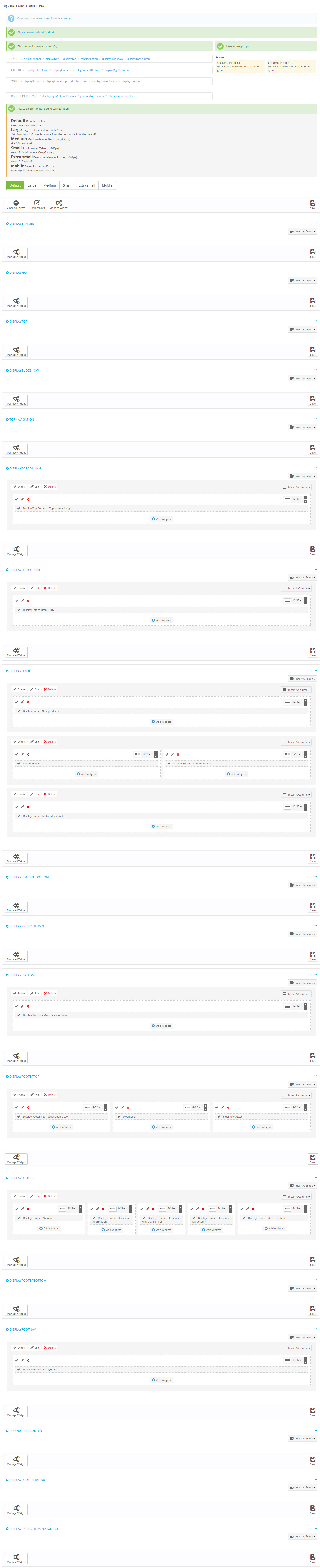
Task: Select the Extra small tab
Action: [87, 185]
